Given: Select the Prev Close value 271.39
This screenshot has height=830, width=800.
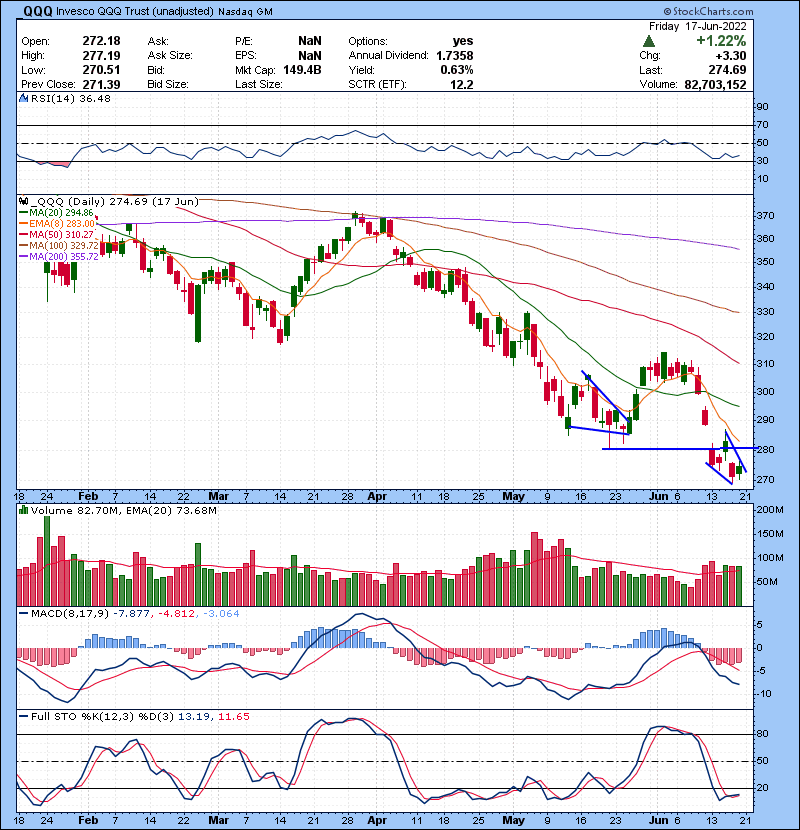Looking at the screenshot, I should [101, 84].
